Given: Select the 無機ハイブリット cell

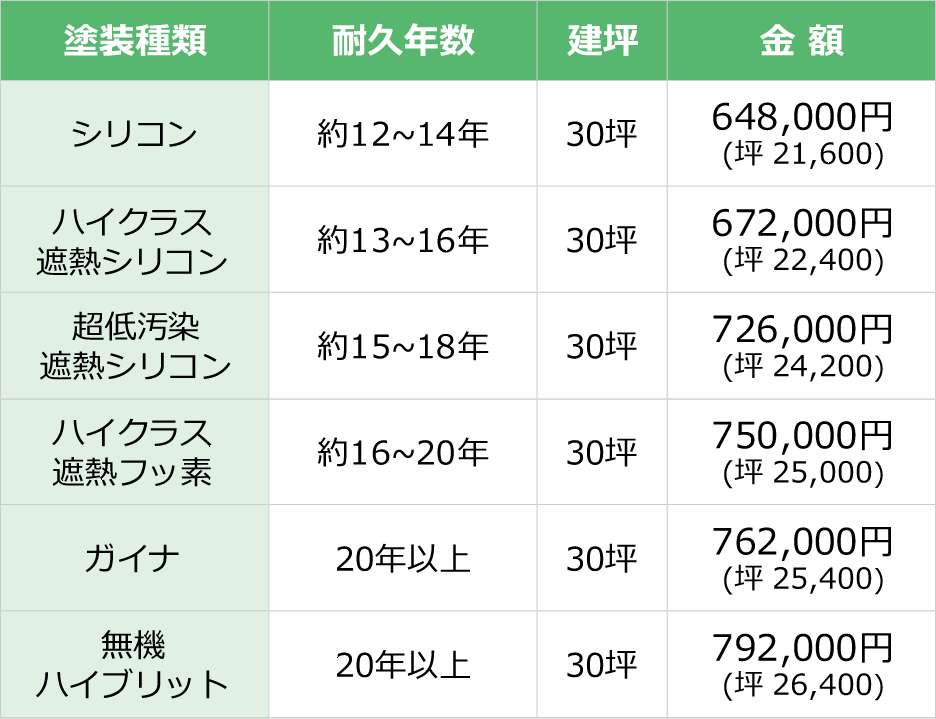Looking at the screenshot, I should [x=135, y=664].
